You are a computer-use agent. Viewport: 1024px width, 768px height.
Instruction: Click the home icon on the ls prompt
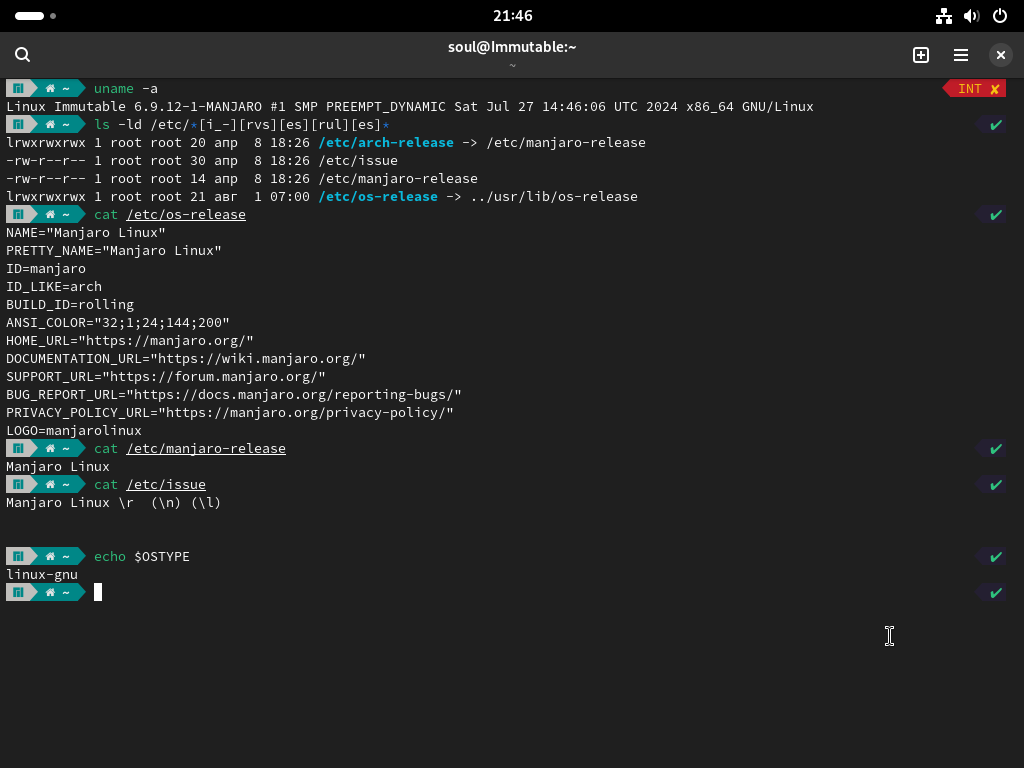(x=50, y=124)
